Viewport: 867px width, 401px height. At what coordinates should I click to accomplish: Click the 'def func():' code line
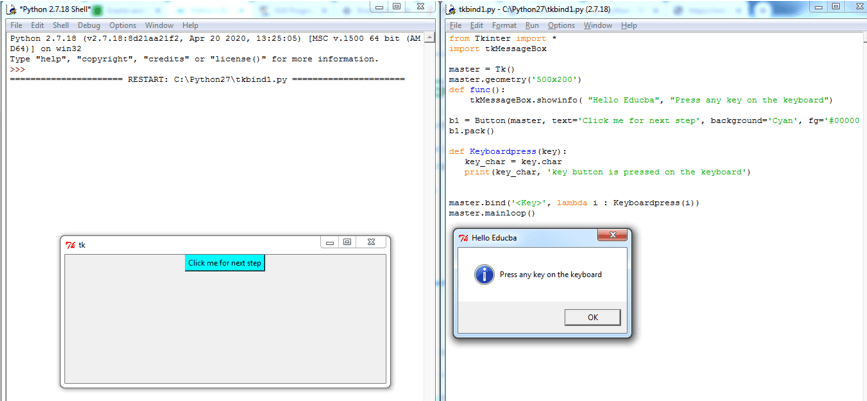[477, 90]
